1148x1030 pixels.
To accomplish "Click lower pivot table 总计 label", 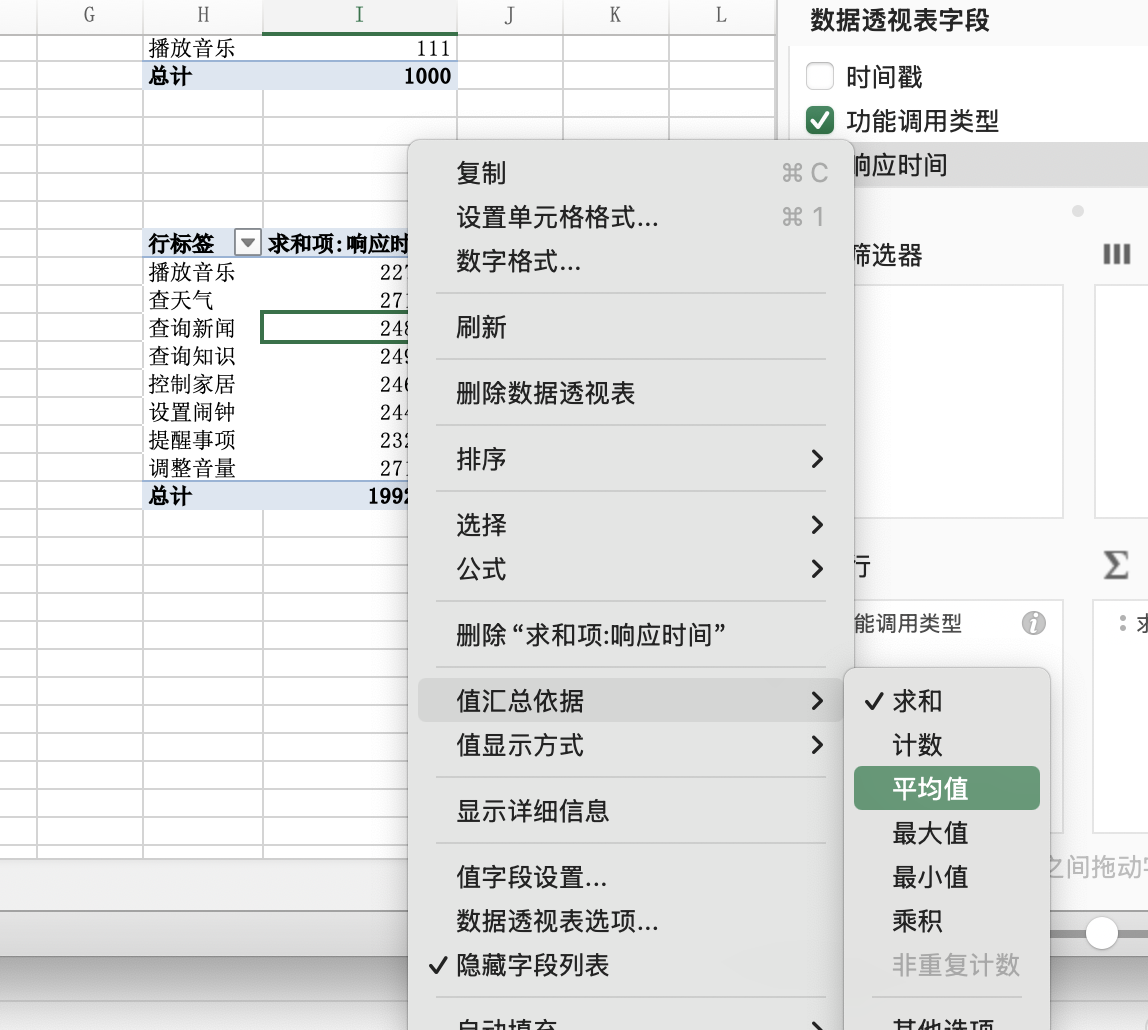I will pyautogui.click(x=203, y=496).
